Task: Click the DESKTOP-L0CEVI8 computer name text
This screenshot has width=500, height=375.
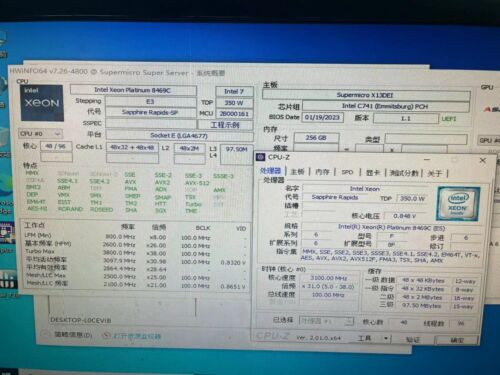Action: click(81, 320)
